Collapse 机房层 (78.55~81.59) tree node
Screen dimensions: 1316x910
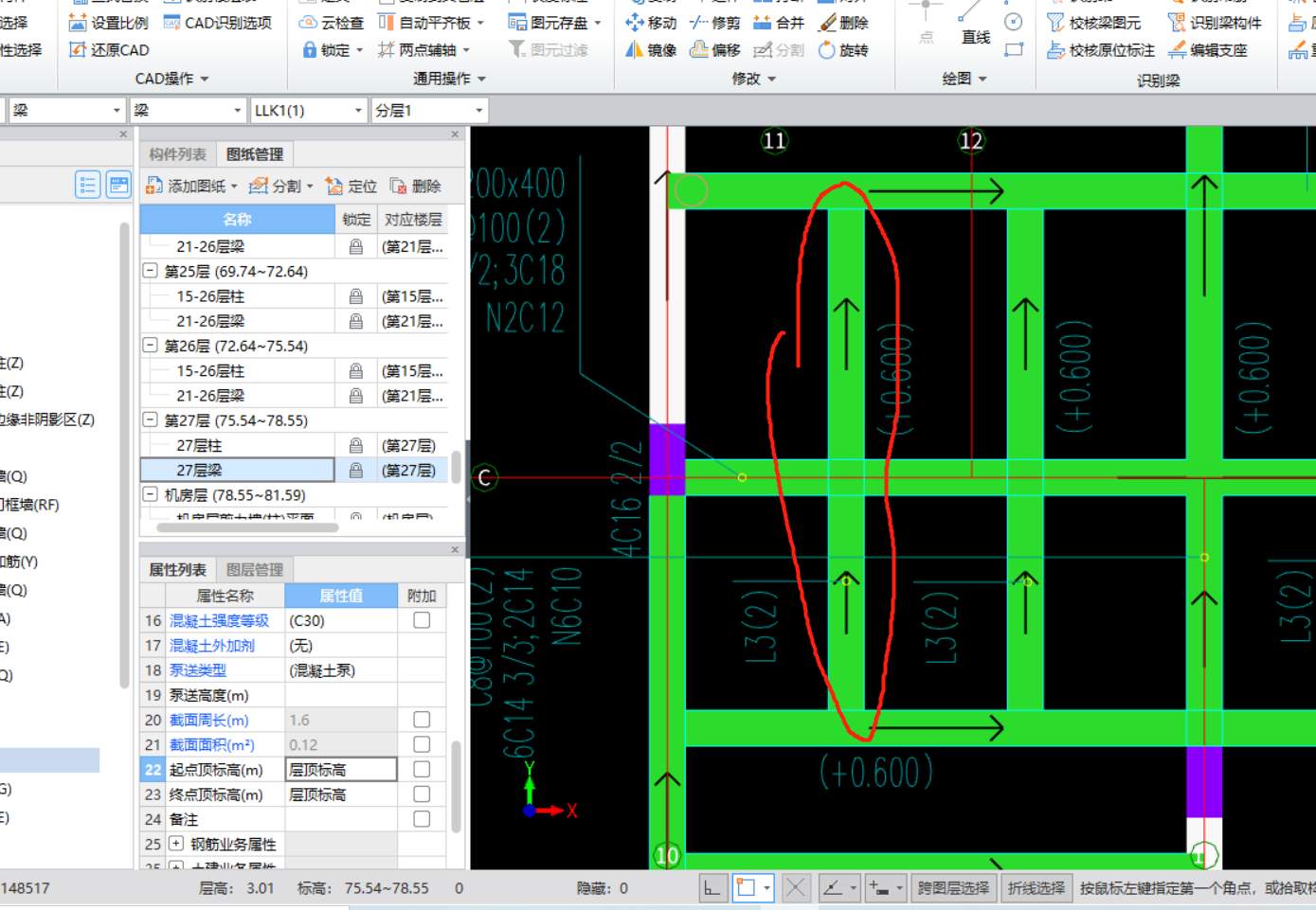click(150, 494)
